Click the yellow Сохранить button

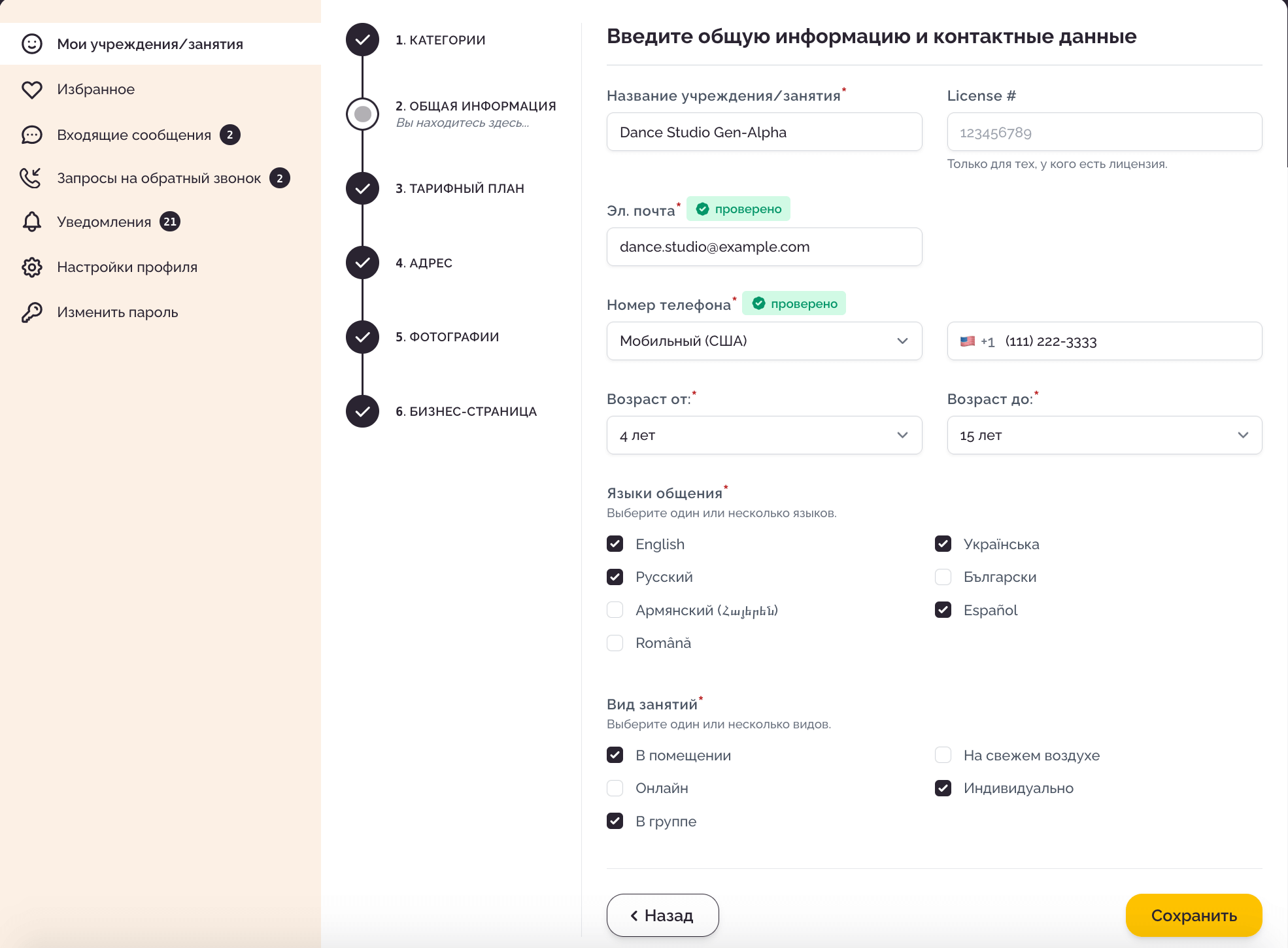tap(1194, 915)
